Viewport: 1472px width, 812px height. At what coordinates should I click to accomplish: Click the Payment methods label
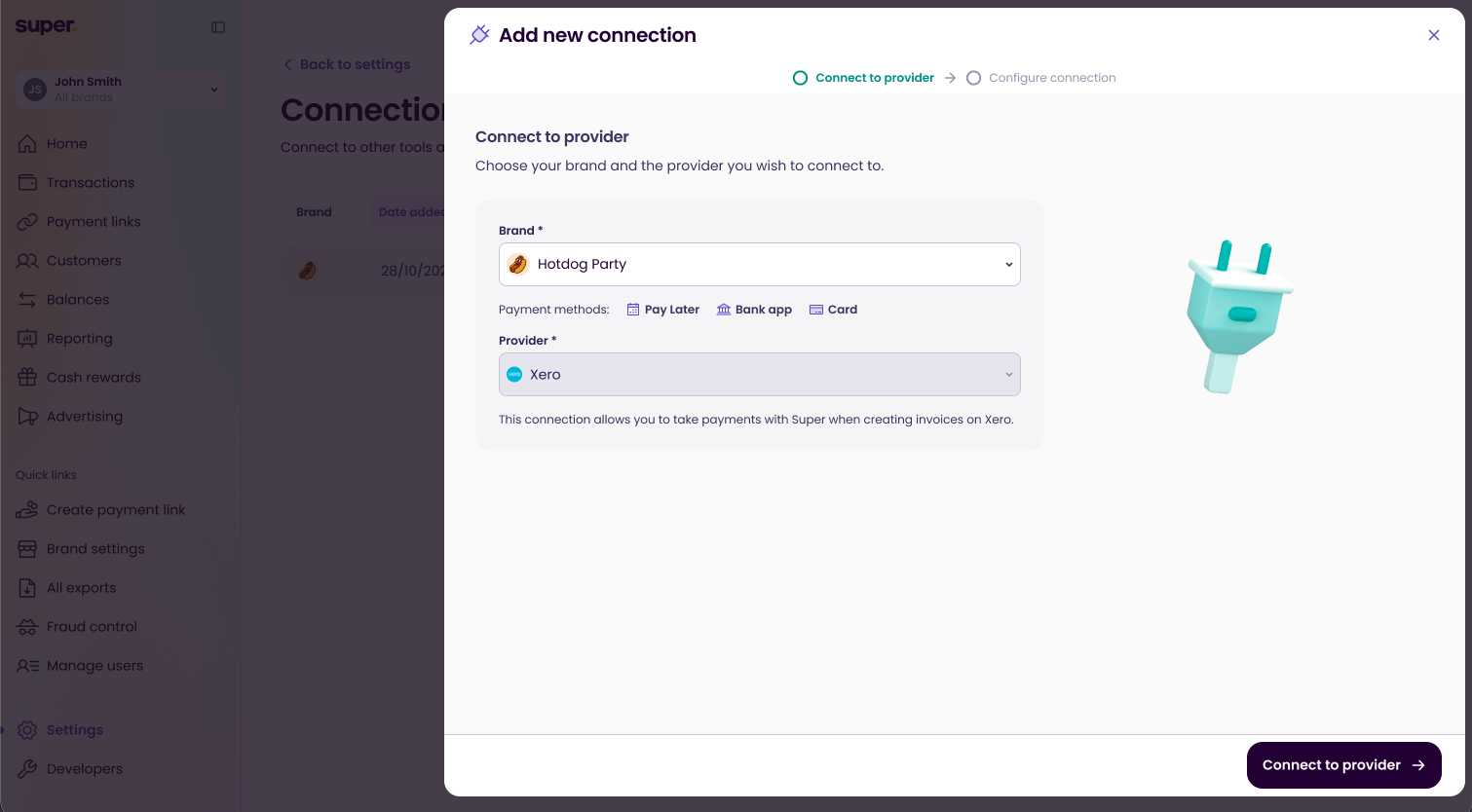pyautogui.click(x=554, y=310)
